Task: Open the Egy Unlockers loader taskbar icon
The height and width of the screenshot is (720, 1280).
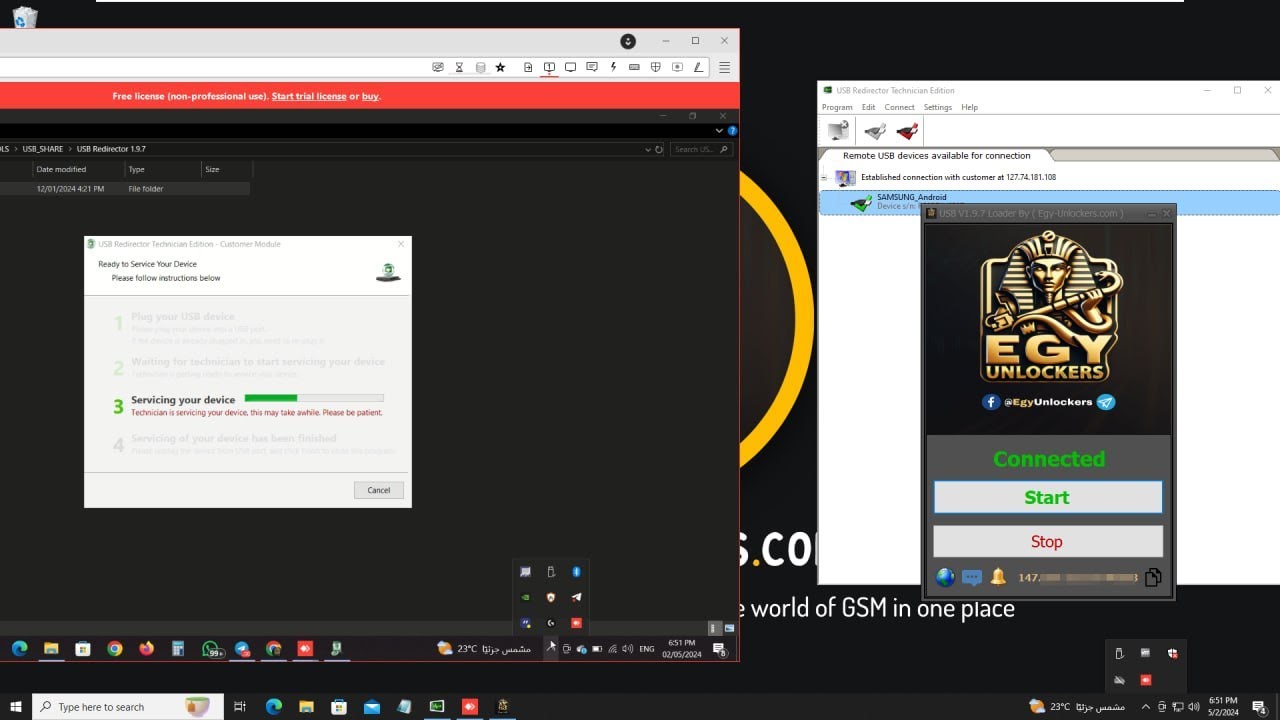Action: (503, 707)
